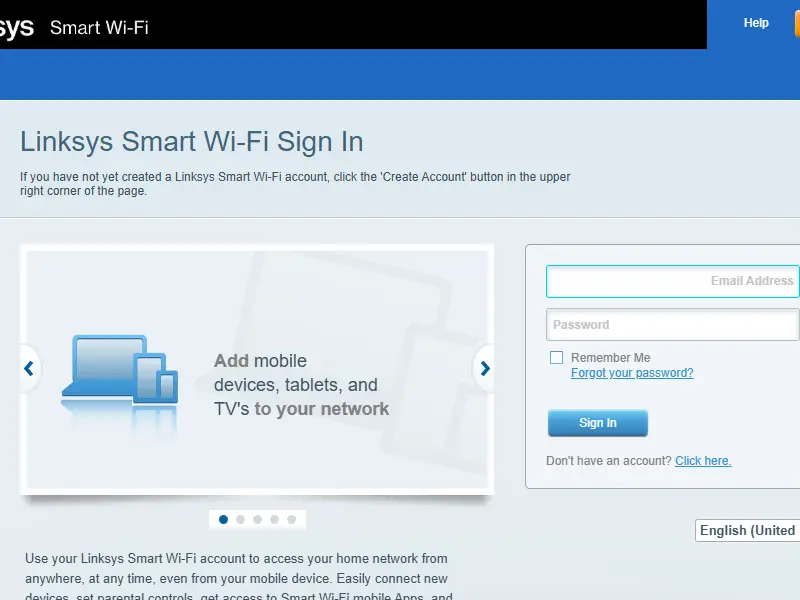Click the 'Add mobile devices, tablets' slide text
800x600 pixels.
(301, 385)
